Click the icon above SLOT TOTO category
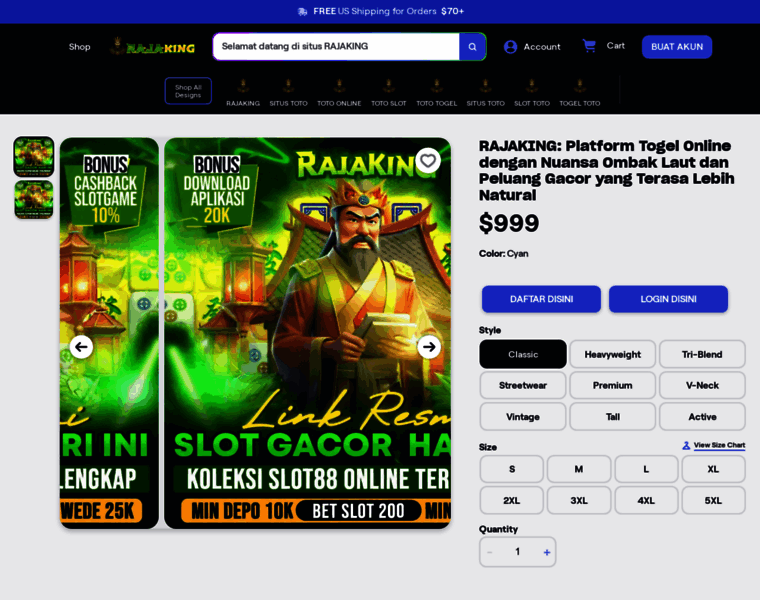 point(532,86)
